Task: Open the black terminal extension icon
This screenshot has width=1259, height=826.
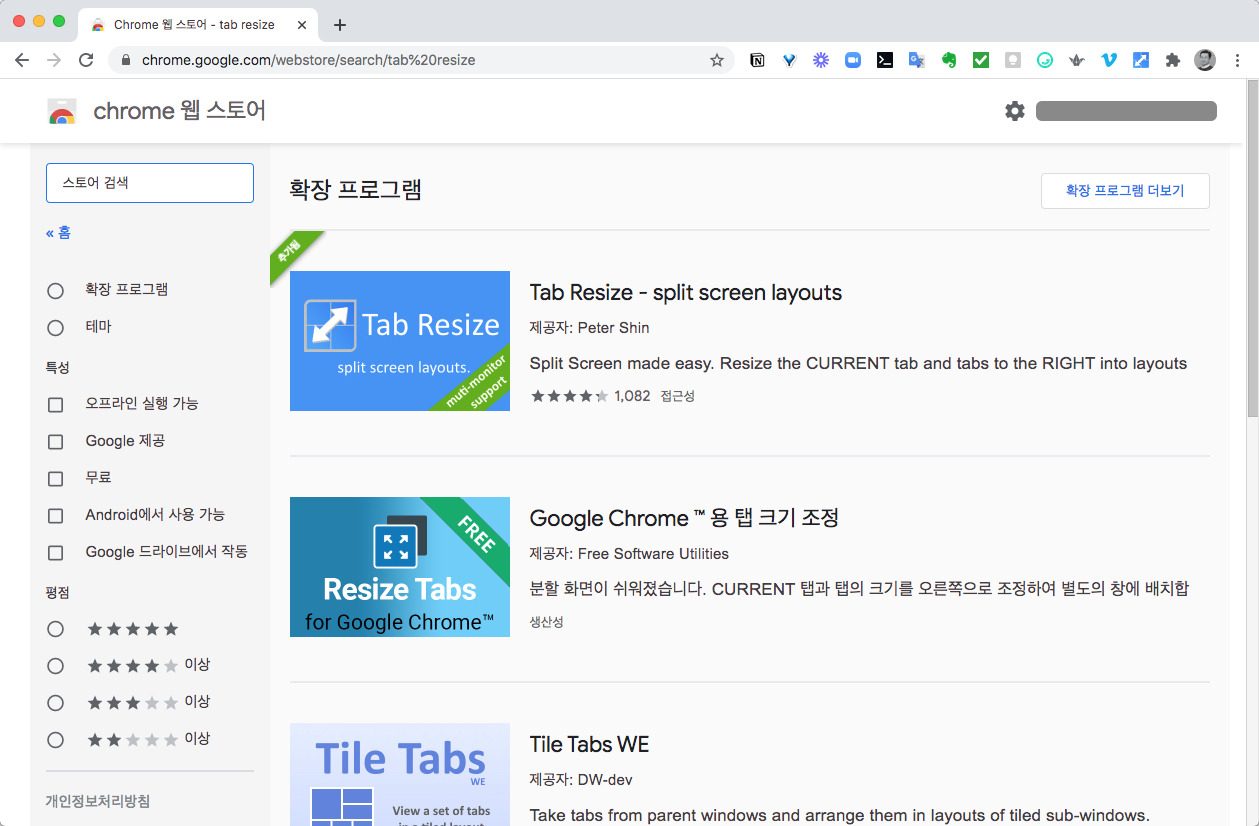Action: coord(885,60)
